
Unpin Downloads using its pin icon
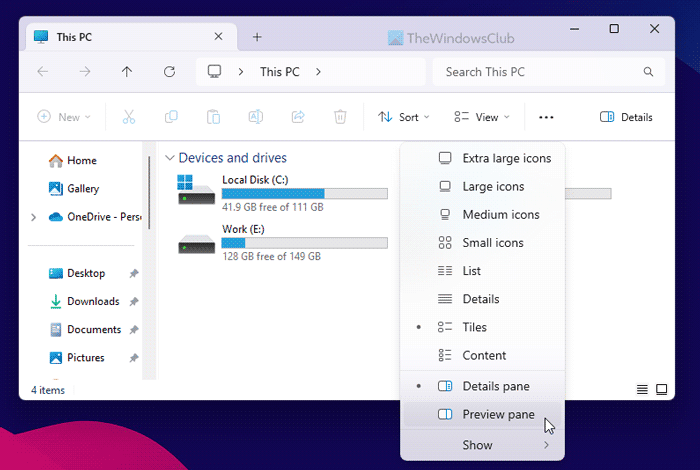pyautogui.click(x=133, y=302)
